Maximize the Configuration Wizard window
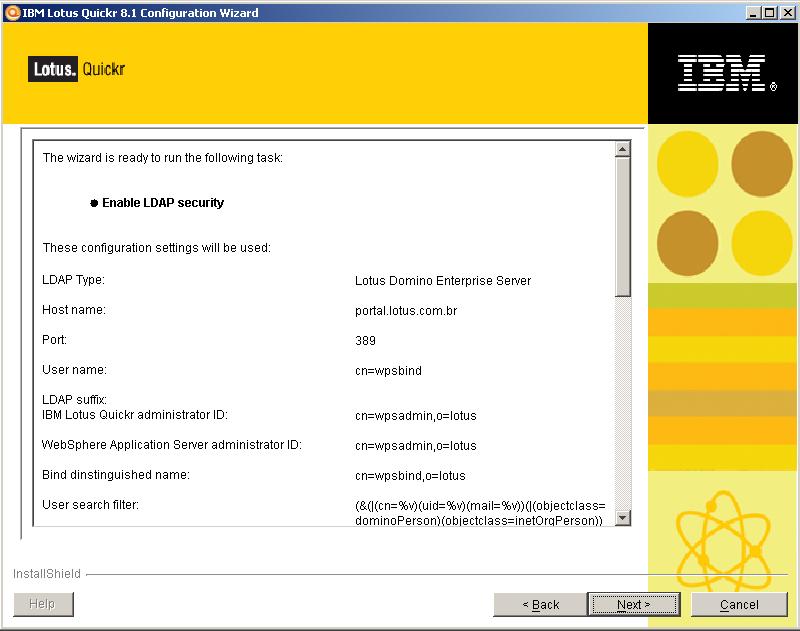800x631 pixels. [770, 12]
